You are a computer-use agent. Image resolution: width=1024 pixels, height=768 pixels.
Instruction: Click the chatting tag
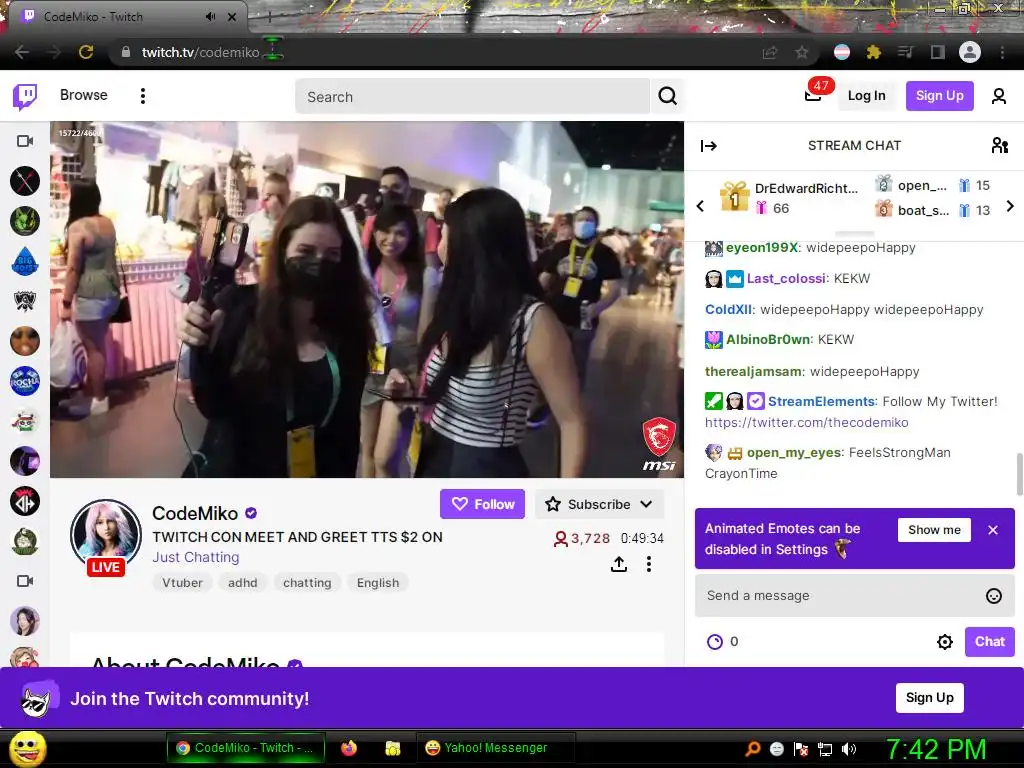click(x=307, y=583)
